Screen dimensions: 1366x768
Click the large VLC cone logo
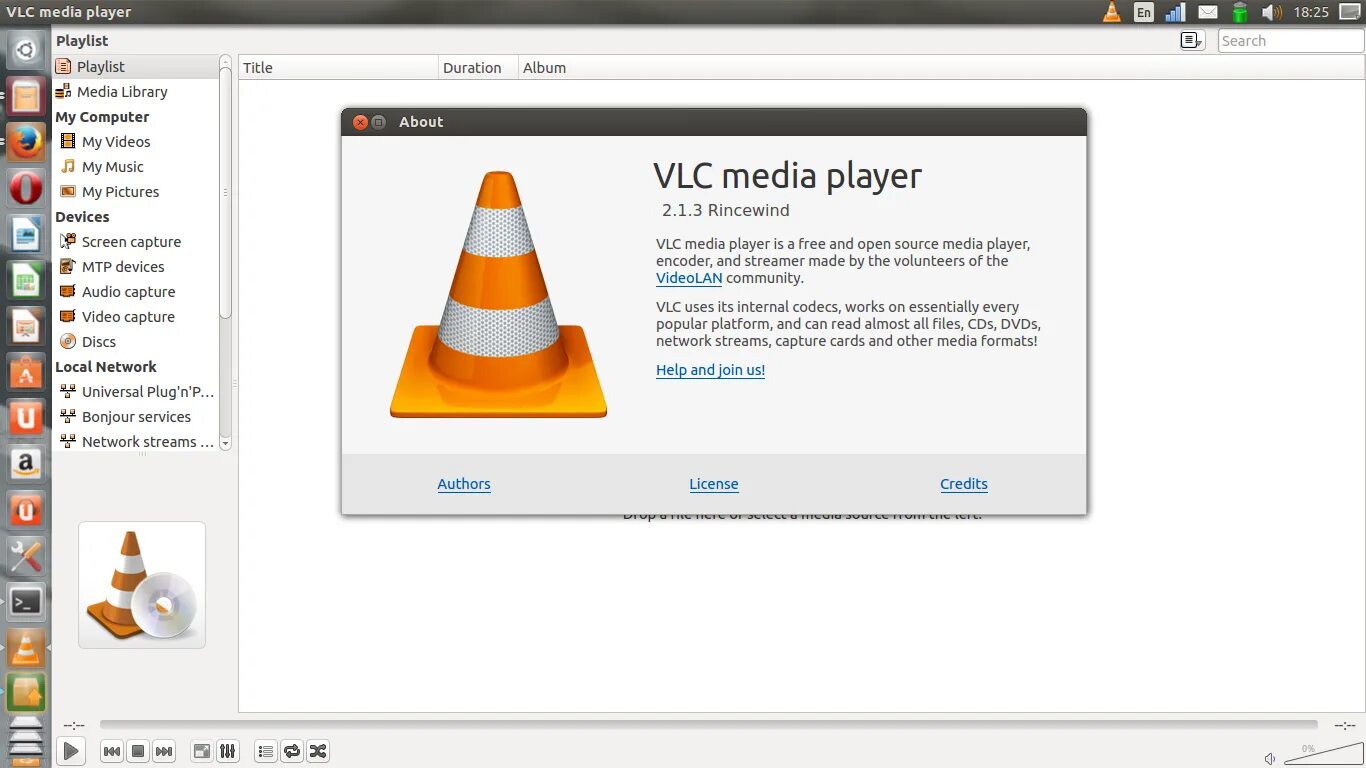(498, 294)
